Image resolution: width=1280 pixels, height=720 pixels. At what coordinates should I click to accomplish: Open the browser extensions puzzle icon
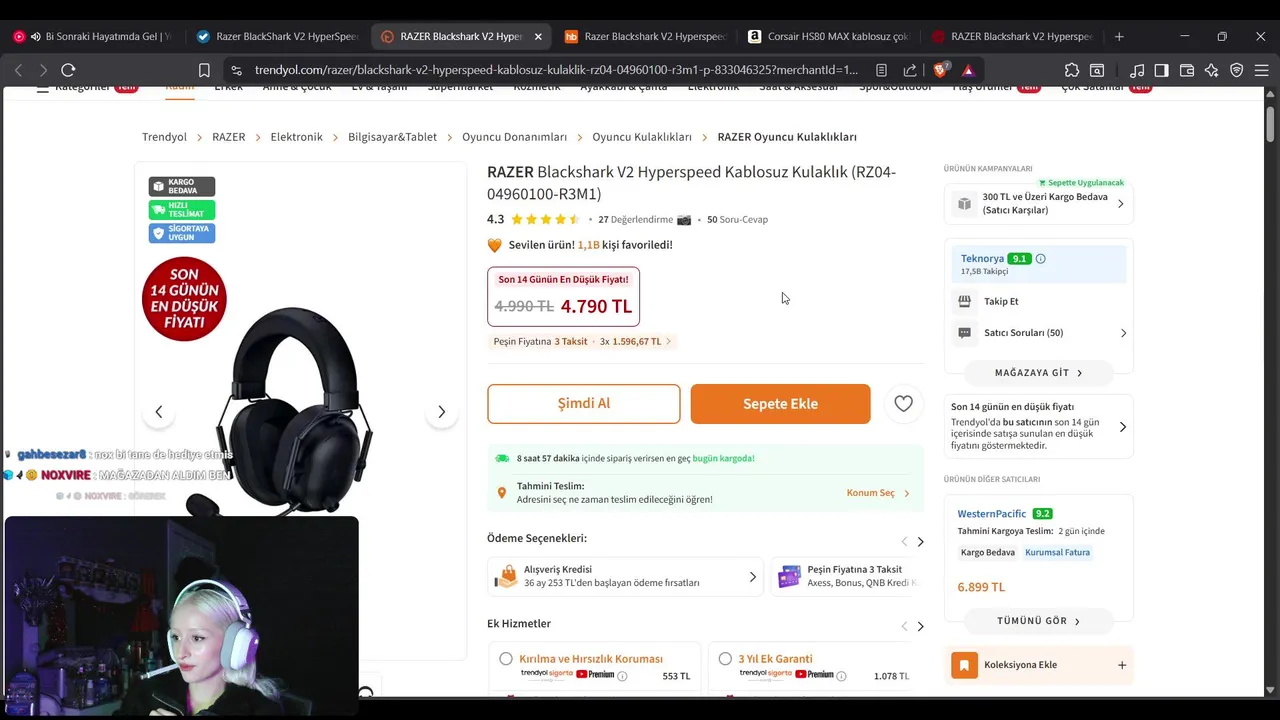[x=1072, y=70]
